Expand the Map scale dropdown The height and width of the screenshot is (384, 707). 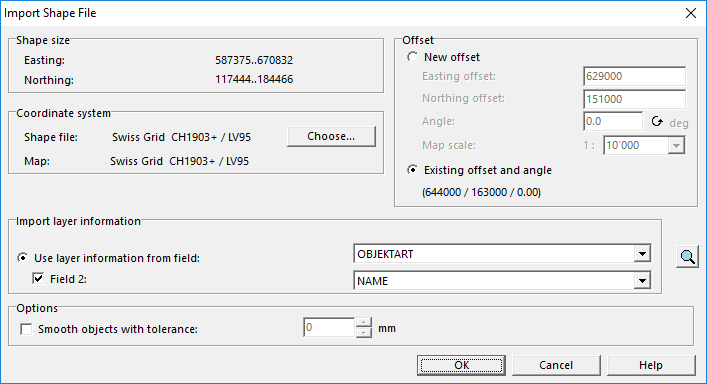click(676, 146)
